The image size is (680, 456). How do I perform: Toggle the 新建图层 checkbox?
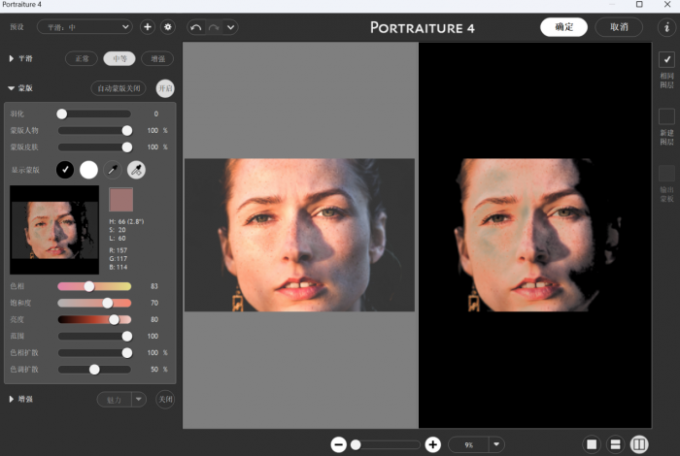point(667,117)
